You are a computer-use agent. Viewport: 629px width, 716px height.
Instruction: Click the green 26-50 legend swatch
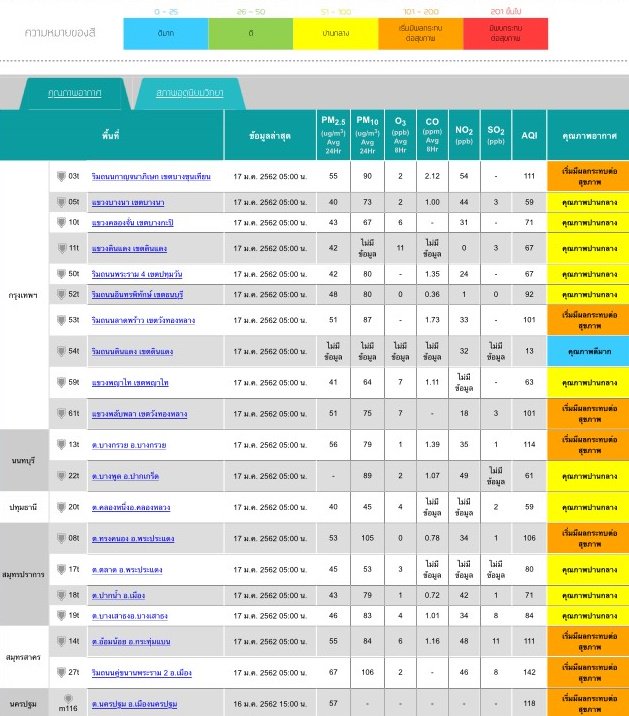[251, 33]
